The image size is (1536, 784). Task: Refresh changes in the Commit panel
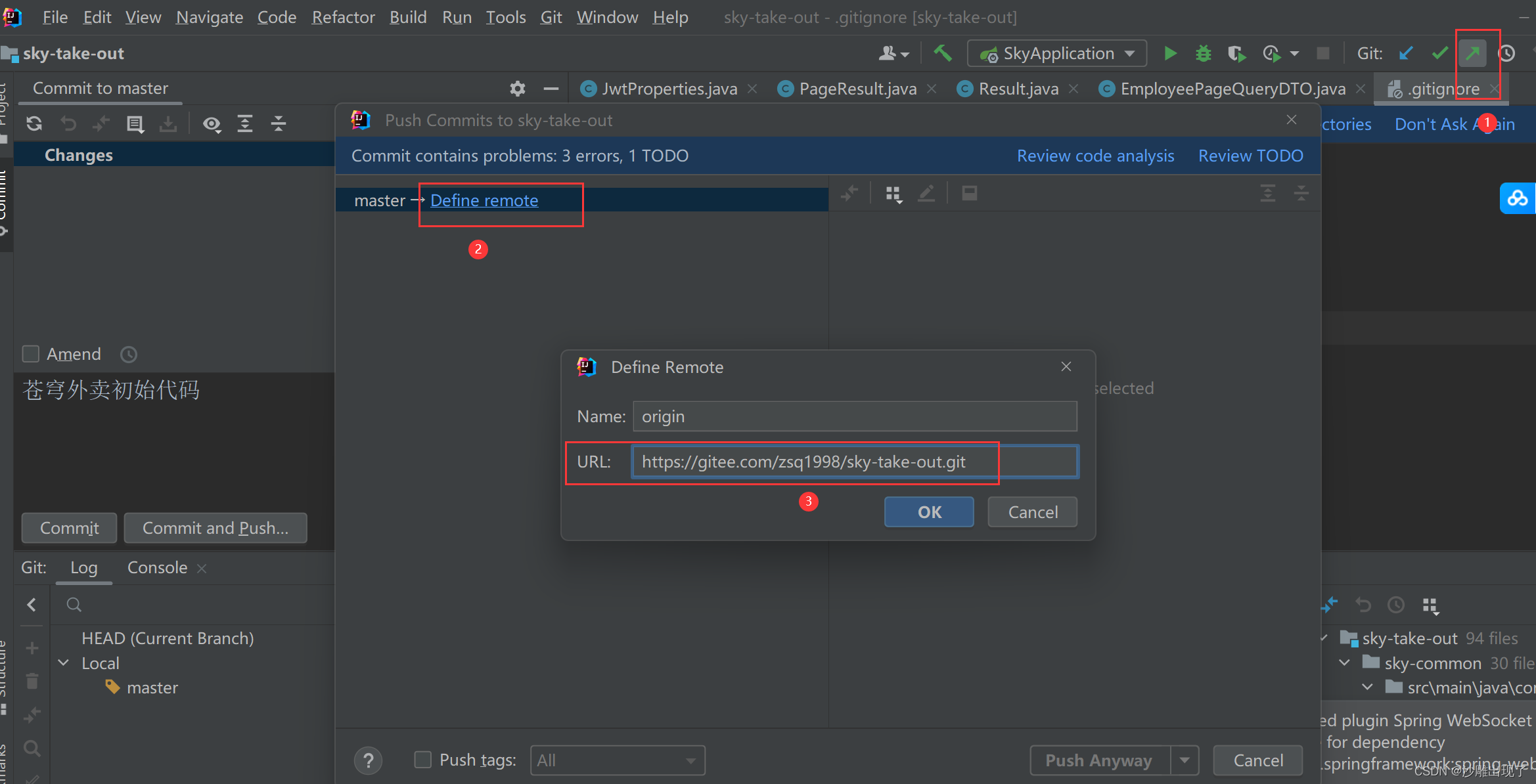tap(34, 123)
